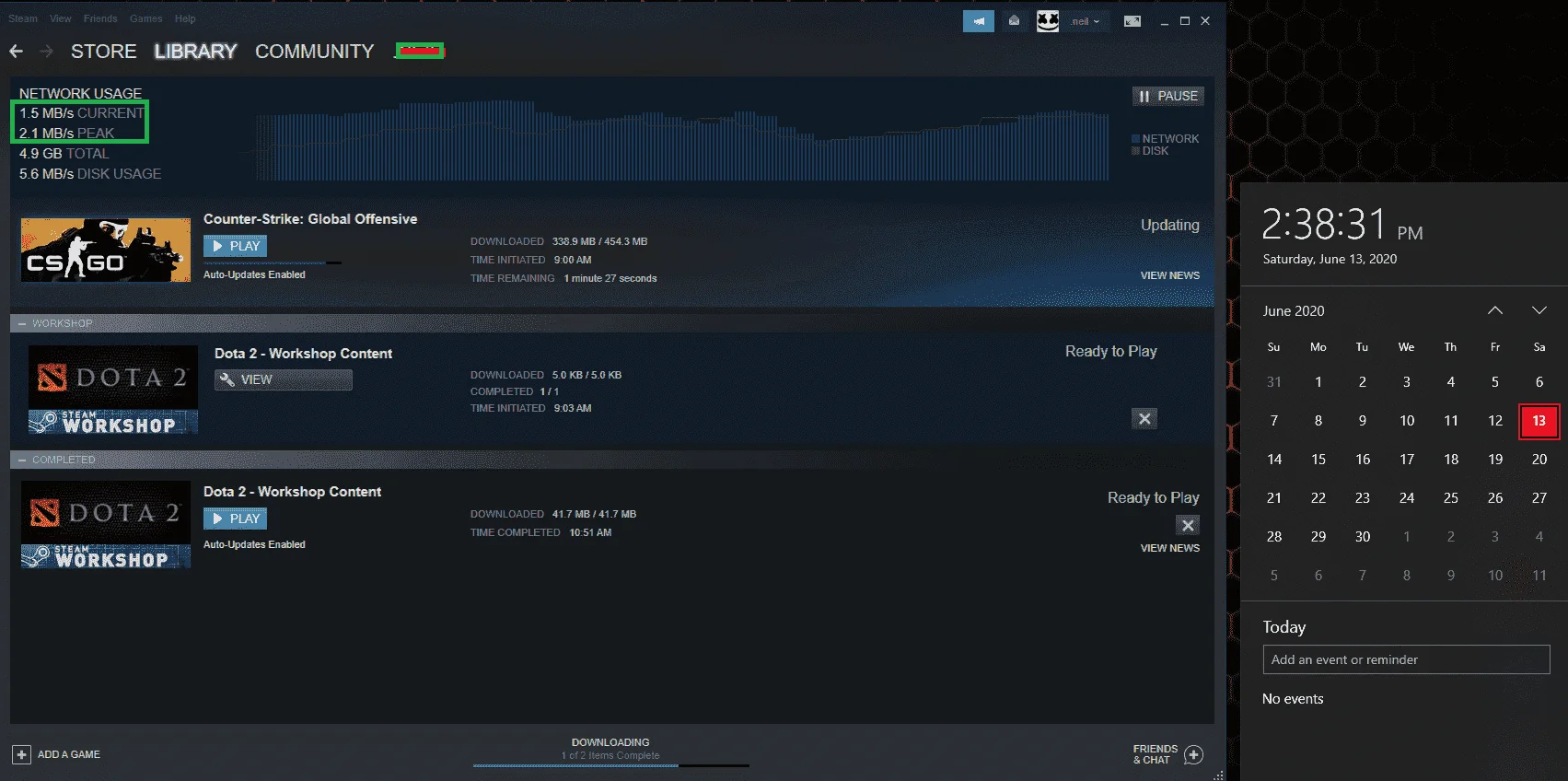This screenshot has width=1568, height=781.
Task: Select May 31 in the calendar
Action: click(x=1274, y=382)
